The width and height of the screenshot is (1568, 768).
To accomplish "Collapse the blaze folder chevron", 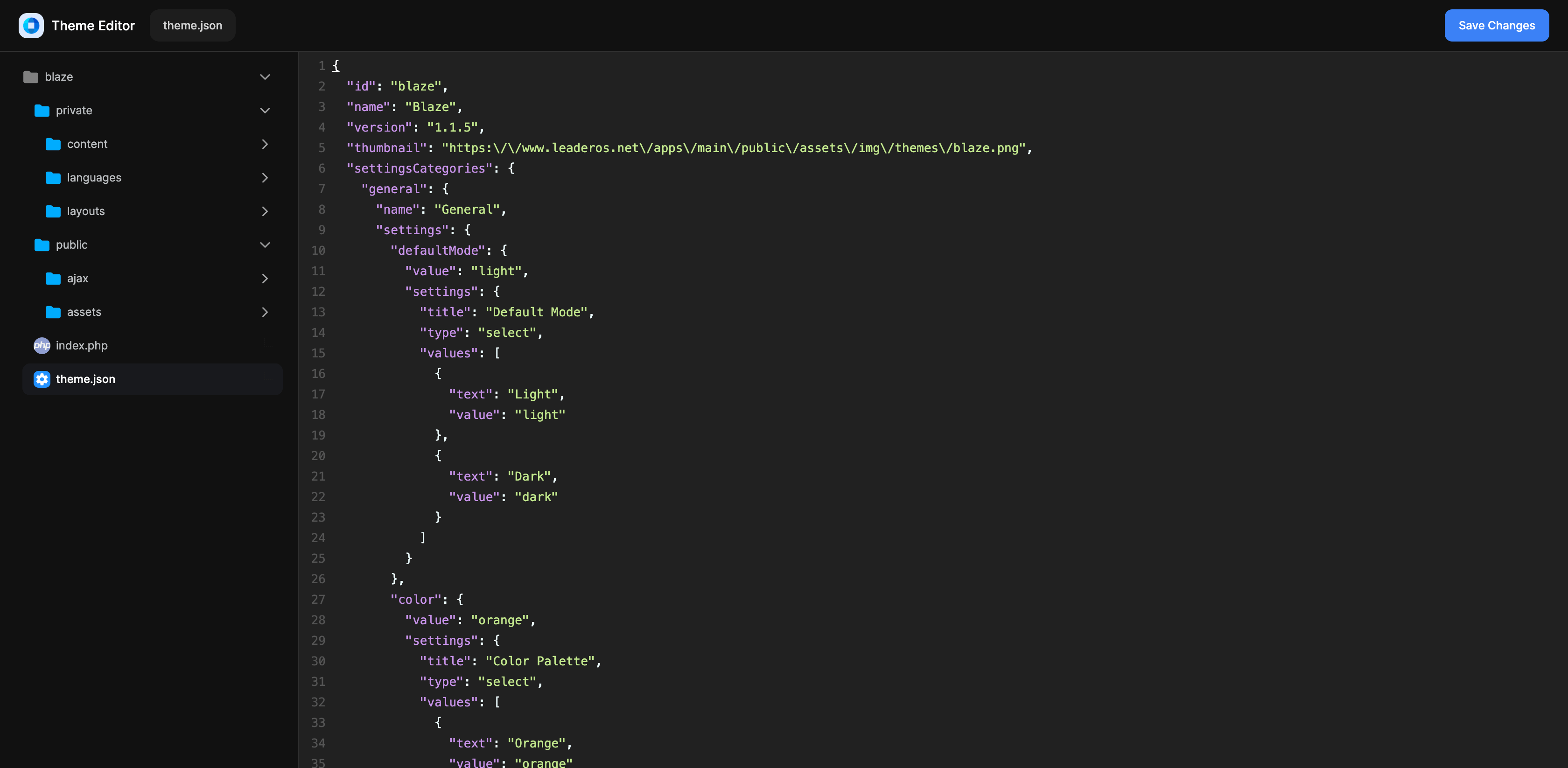I will (265, 77).
